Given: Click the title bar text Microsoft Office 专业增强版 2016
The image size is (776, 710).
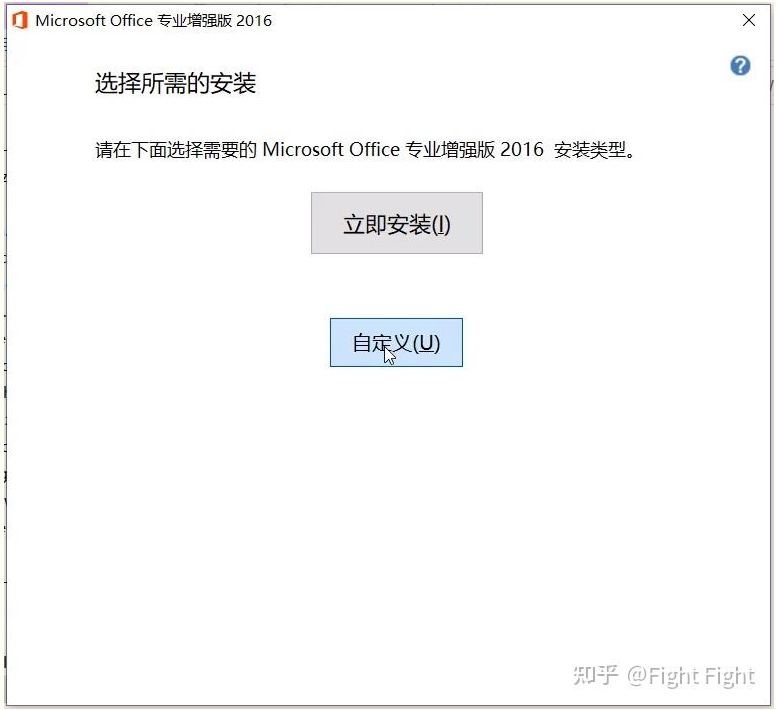Looking at the screenshot, I should point(153,21).
